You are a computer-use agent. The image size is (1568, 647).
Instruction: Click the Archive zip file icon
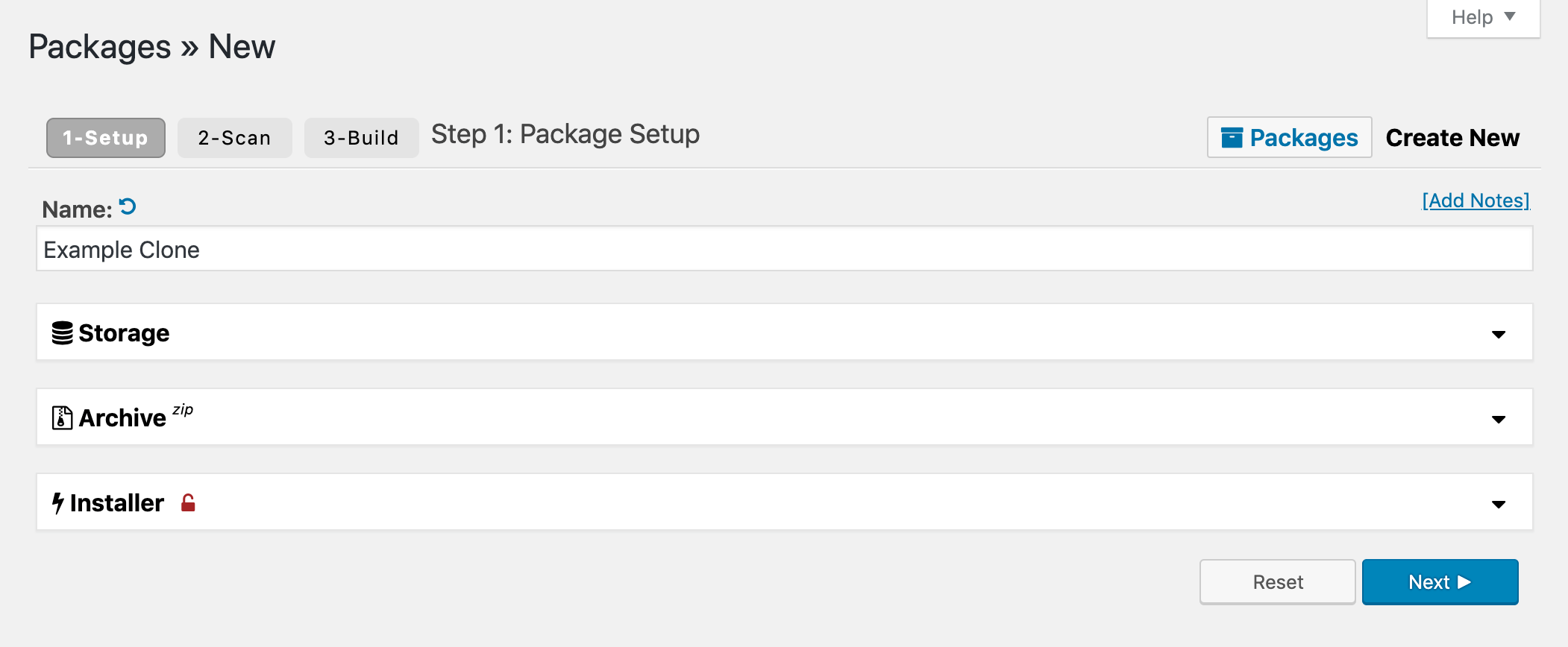tap(62, 418)
